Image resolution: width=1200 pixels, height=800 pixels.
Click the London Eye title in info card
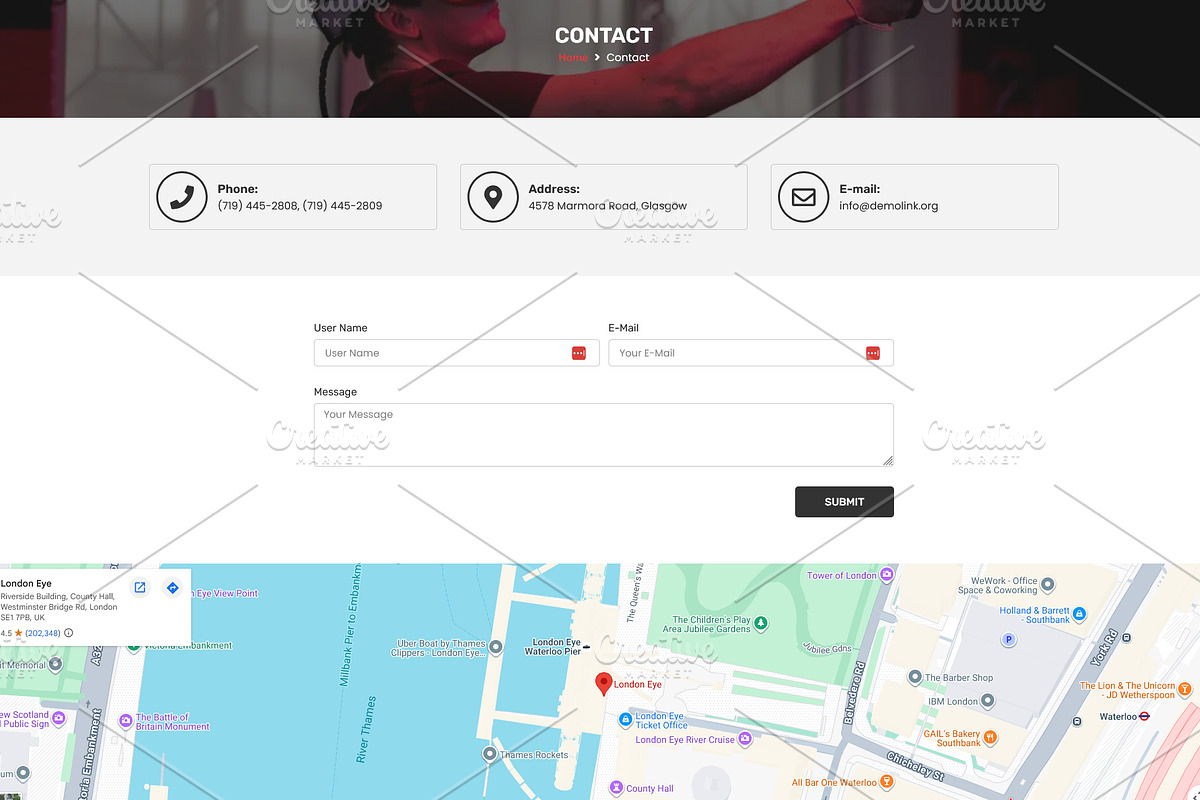26,583
